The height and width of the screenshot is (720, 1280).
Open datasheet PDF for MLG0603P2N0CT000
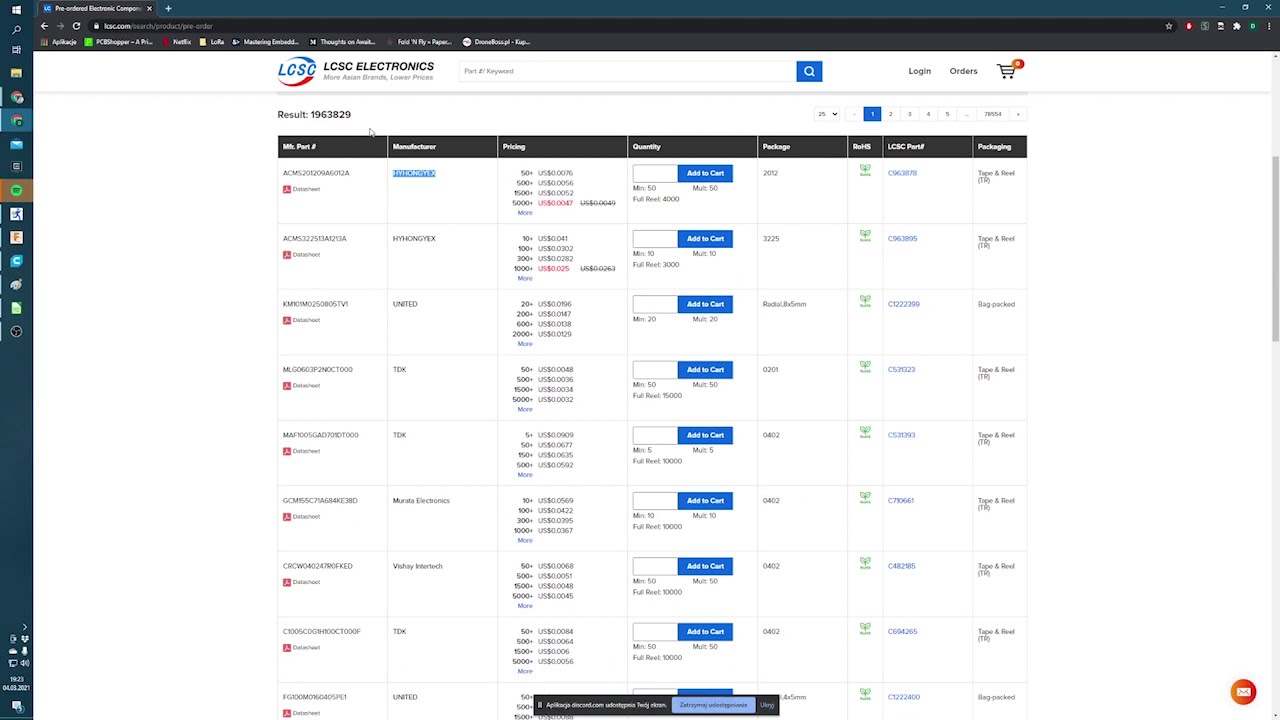click(301, 385)
